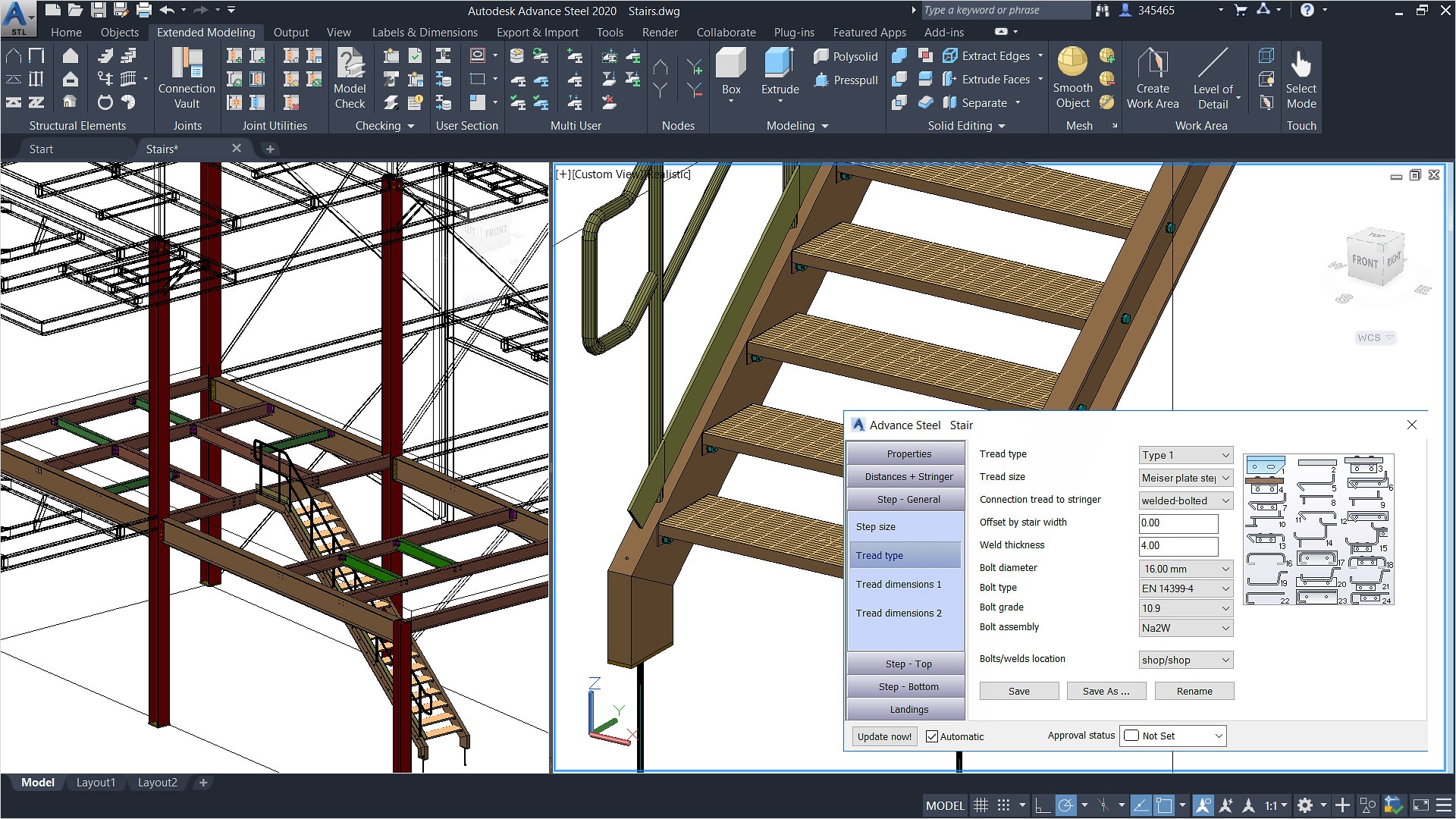This screenshot has width=1456, height=819.
Task: Expand the Tread type dropdown
Action: click(1223, 455)
